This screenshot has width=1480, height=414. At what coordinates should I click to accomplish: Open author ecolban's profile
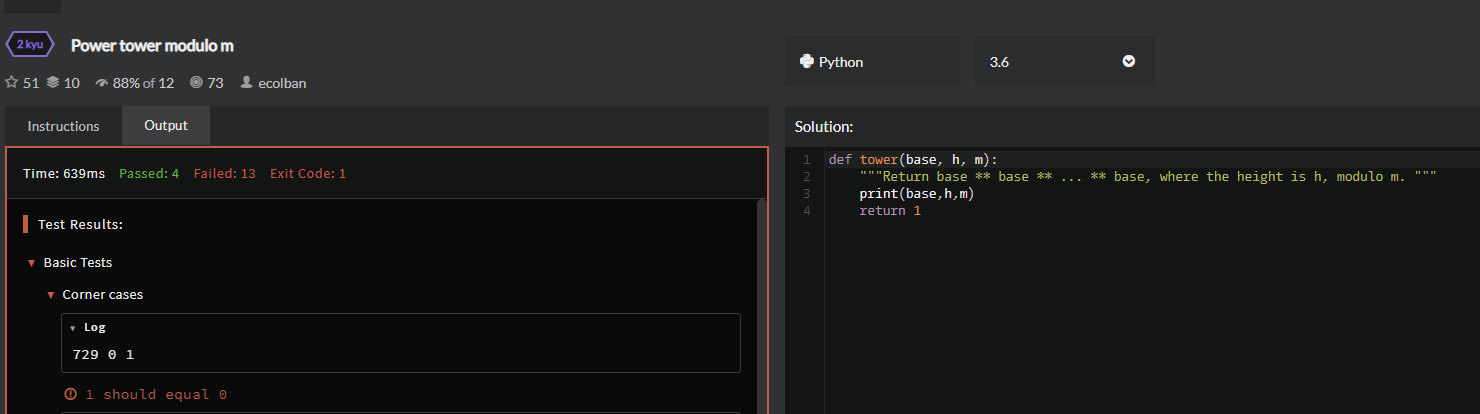(282, 83)
